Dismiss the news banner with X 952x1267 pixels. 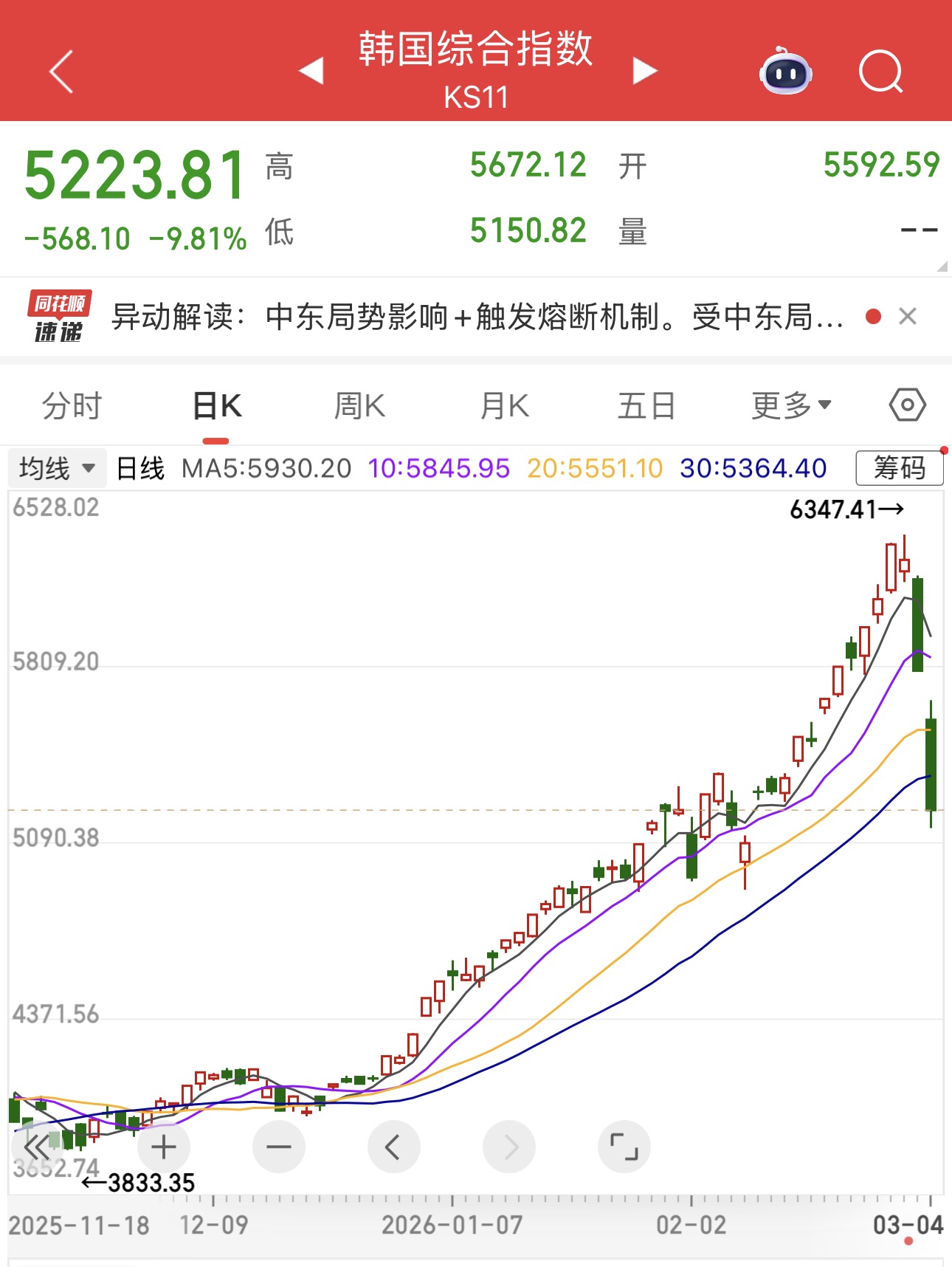point(908,317)
